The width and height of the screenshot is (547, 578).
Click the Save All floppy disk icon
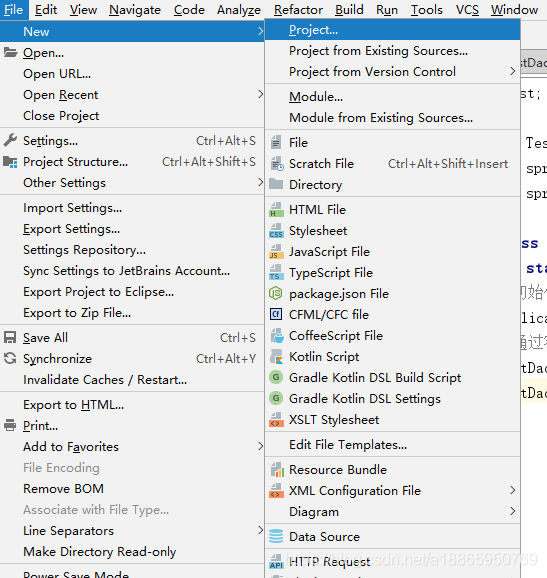10,337
